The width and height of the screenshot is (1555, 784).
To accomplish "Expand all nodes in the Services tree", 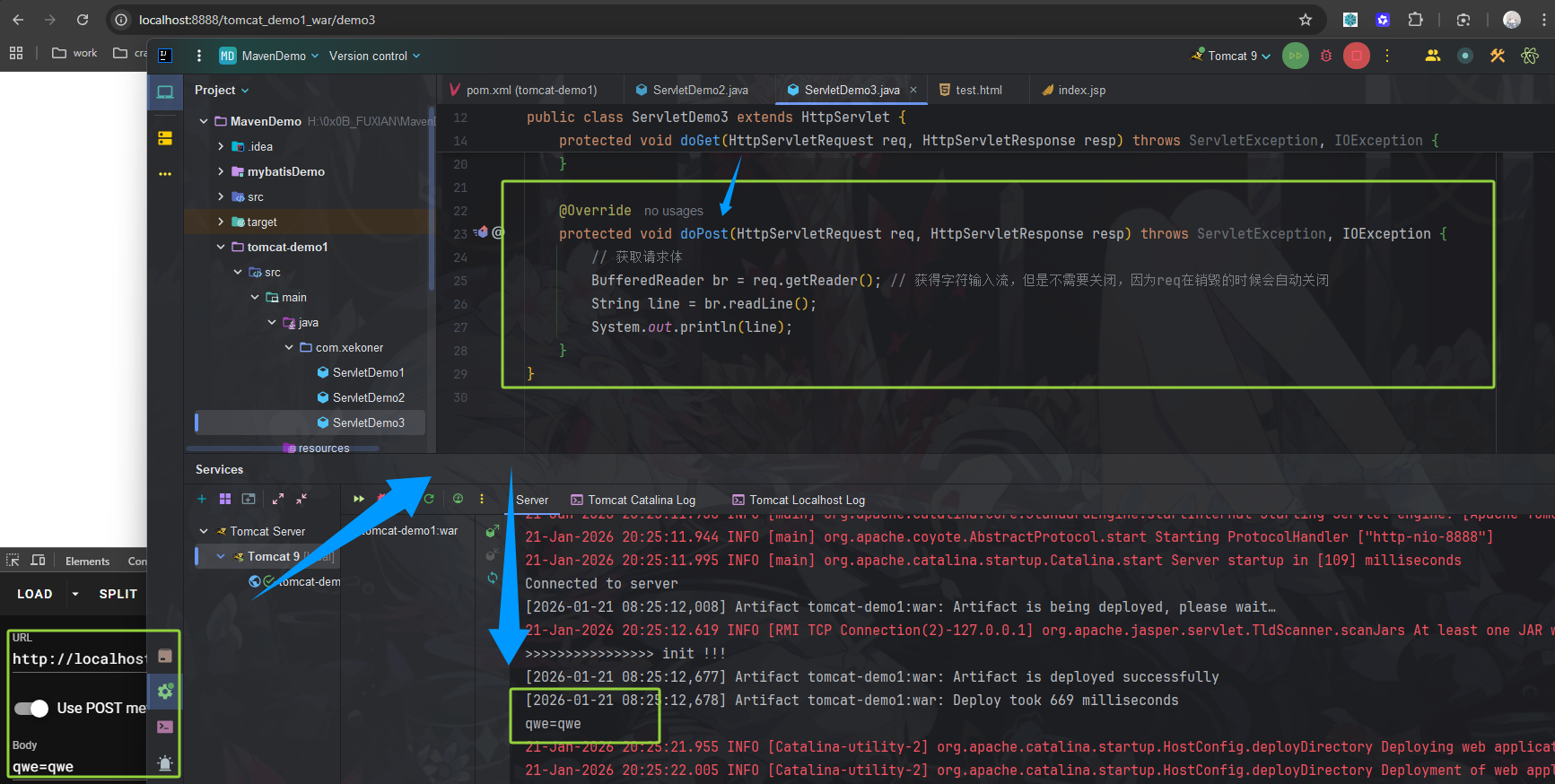I will point(278,499).
